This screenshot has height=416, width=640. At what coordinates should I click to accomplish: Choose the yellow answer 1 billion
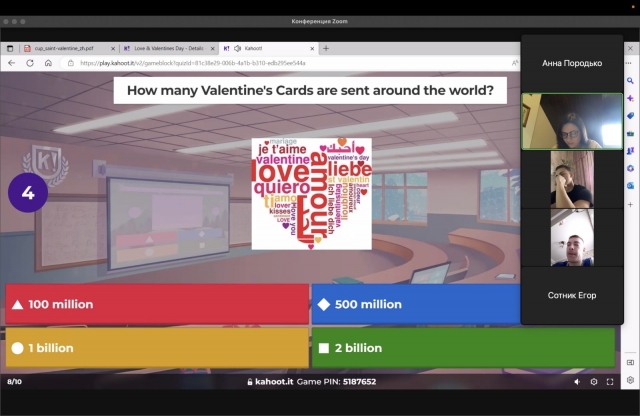pos(157,348)
